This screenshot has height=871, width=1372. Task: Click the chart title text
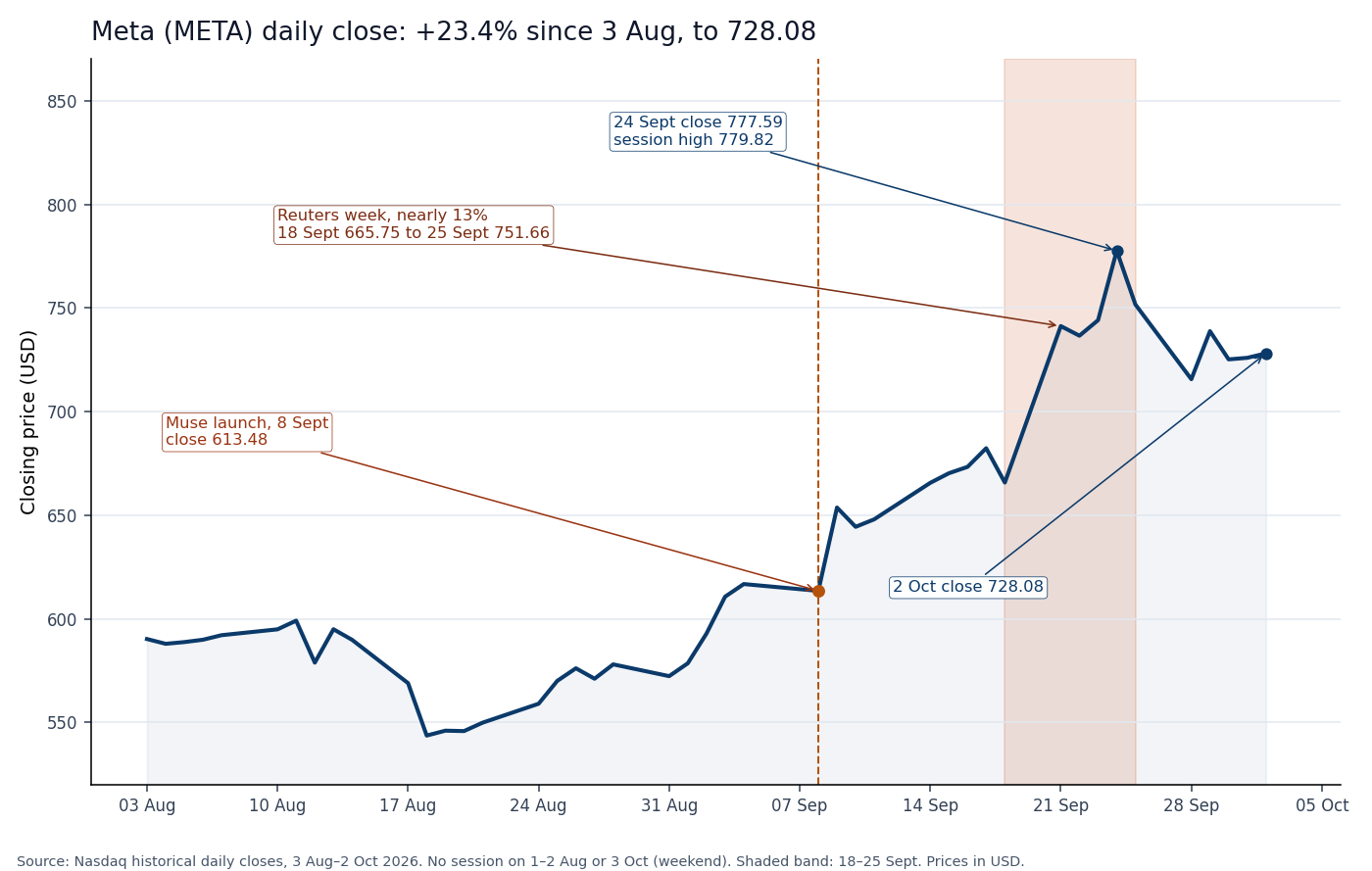click(x=454, y=32)
